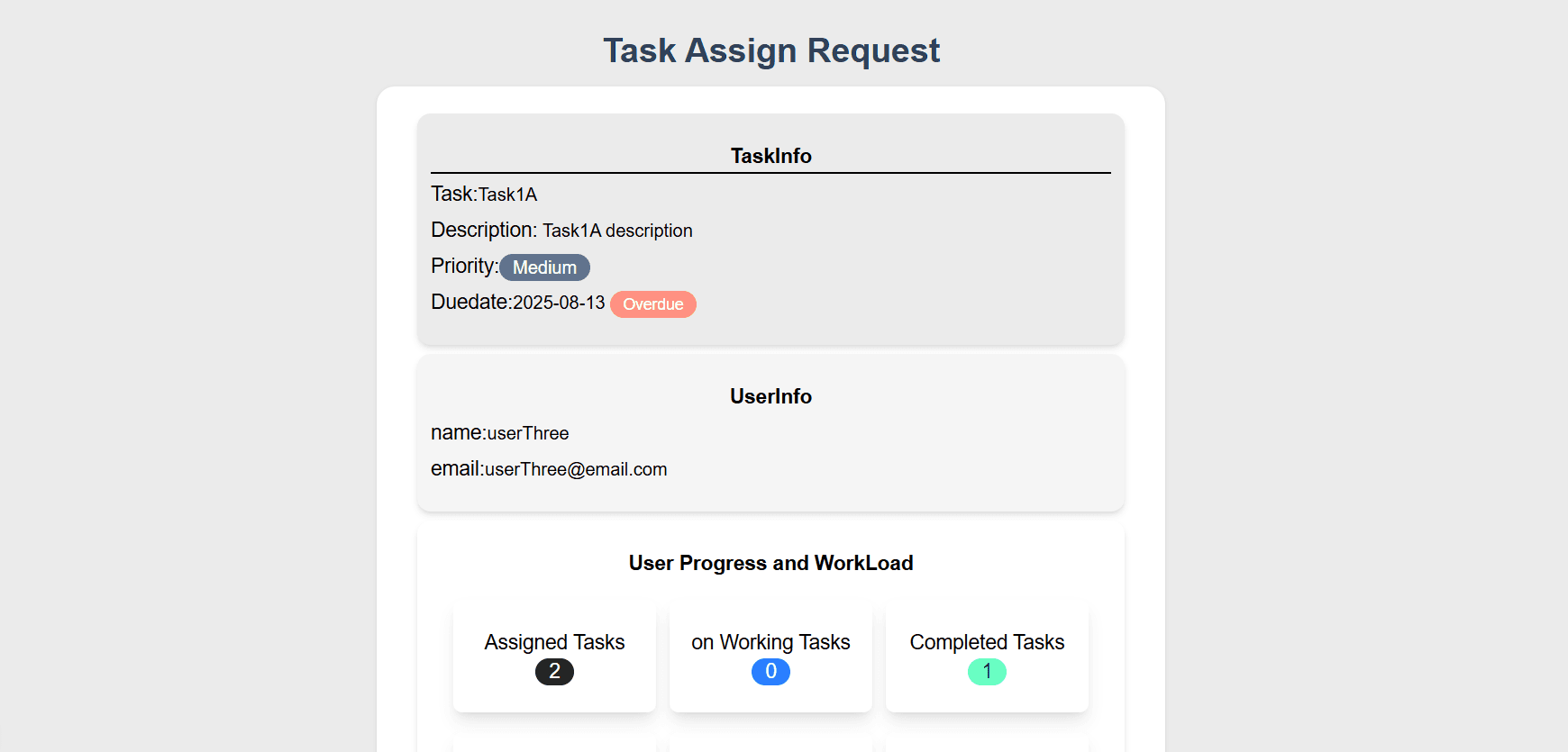1568x752 pixels.
Task: Click the TaskInfo section heading
Action: pyautogui.click(x=770, y=156)
